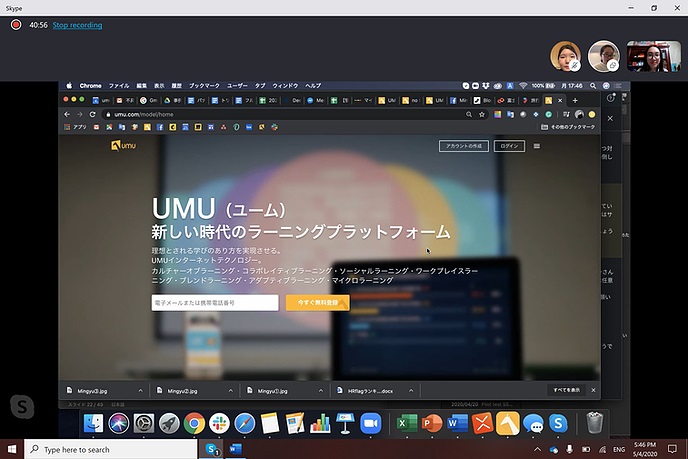Open Spotlight search in Mac menu bar
Screen dimensions: 688x459
click(x=593, y=86)
